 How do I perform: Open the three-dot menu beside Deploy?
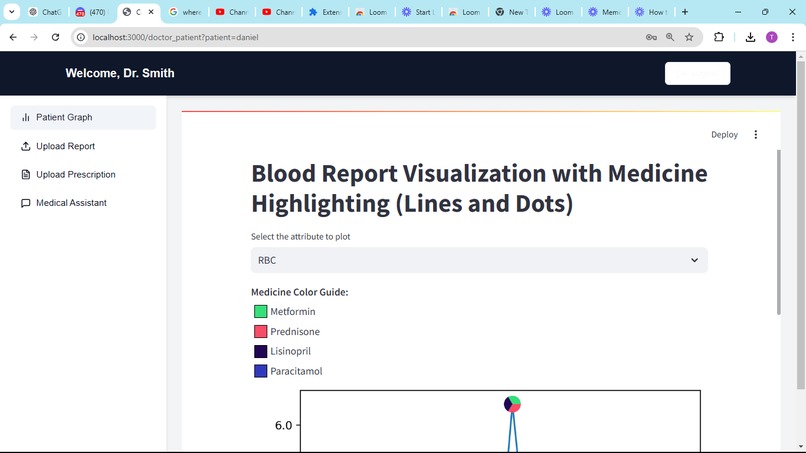756,134
